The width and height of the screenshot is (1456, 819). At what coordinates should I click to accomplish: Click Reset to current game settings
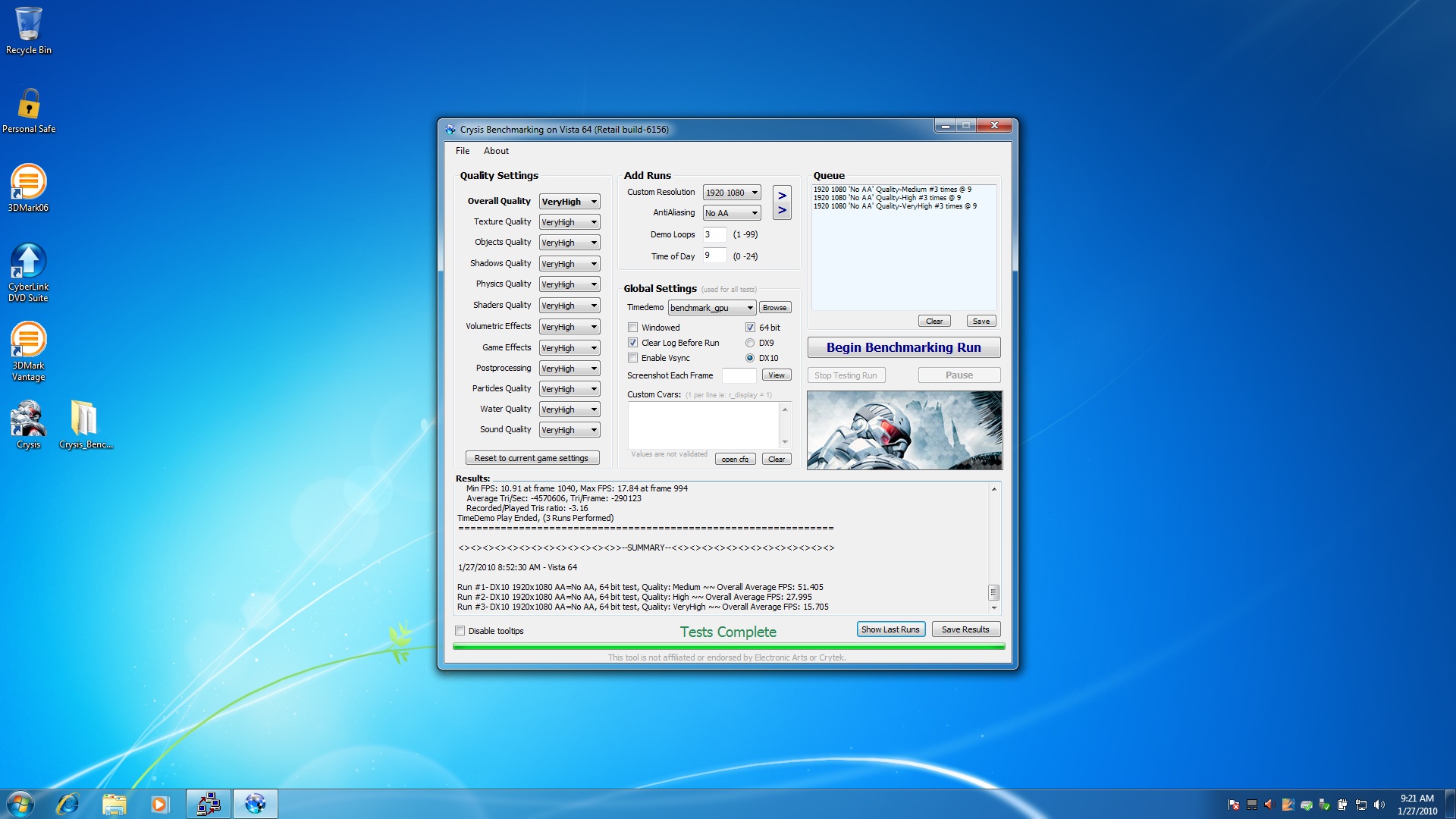(x=532, y=458)
